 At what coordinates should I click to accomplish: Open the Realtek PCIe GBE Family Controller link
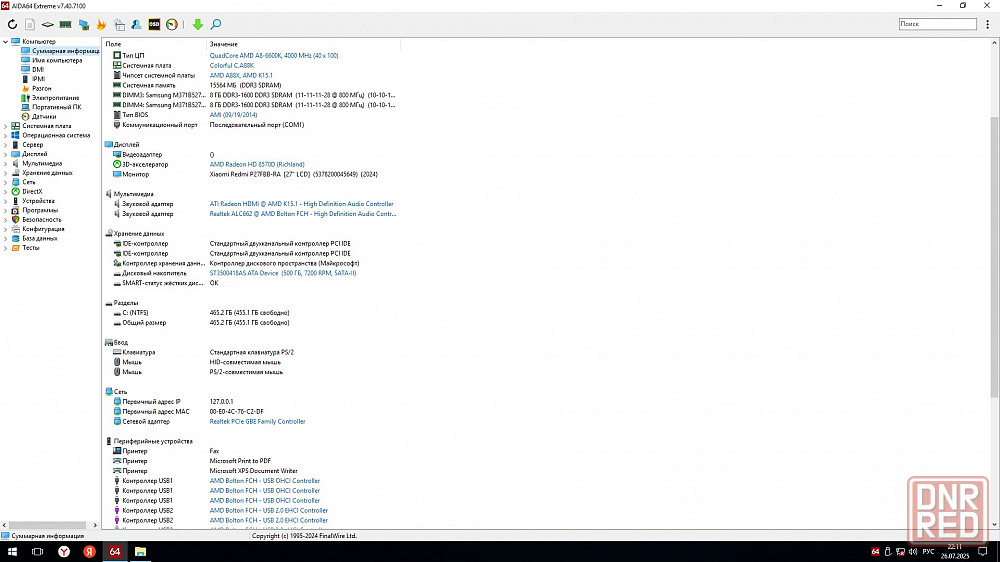click(257, 422)
